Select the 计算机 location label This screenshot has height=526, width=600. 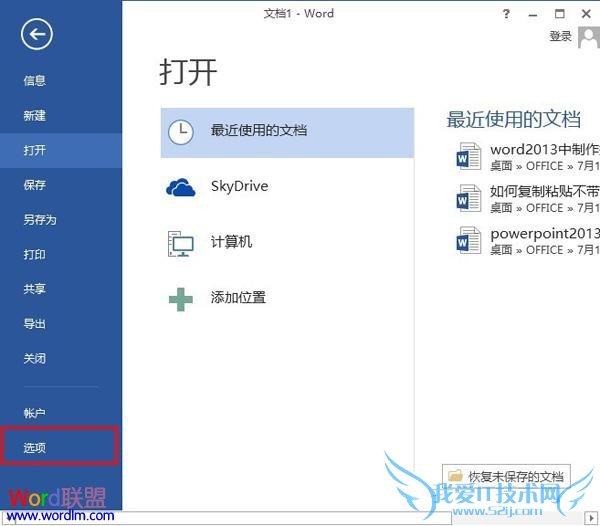[231, 242]
